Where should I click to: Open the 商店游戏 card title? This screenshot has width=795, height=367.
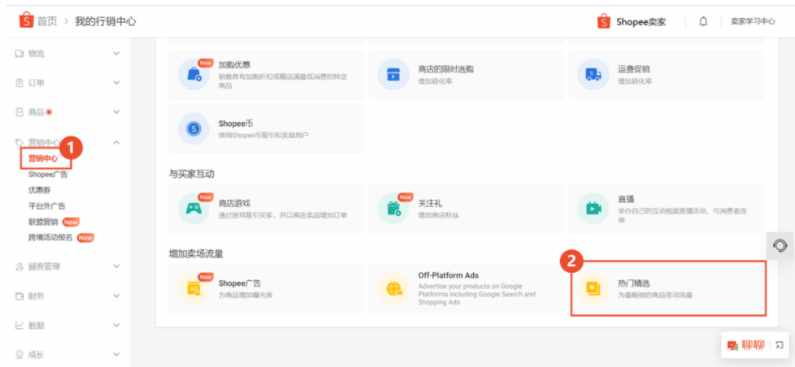tap(234, 203)
